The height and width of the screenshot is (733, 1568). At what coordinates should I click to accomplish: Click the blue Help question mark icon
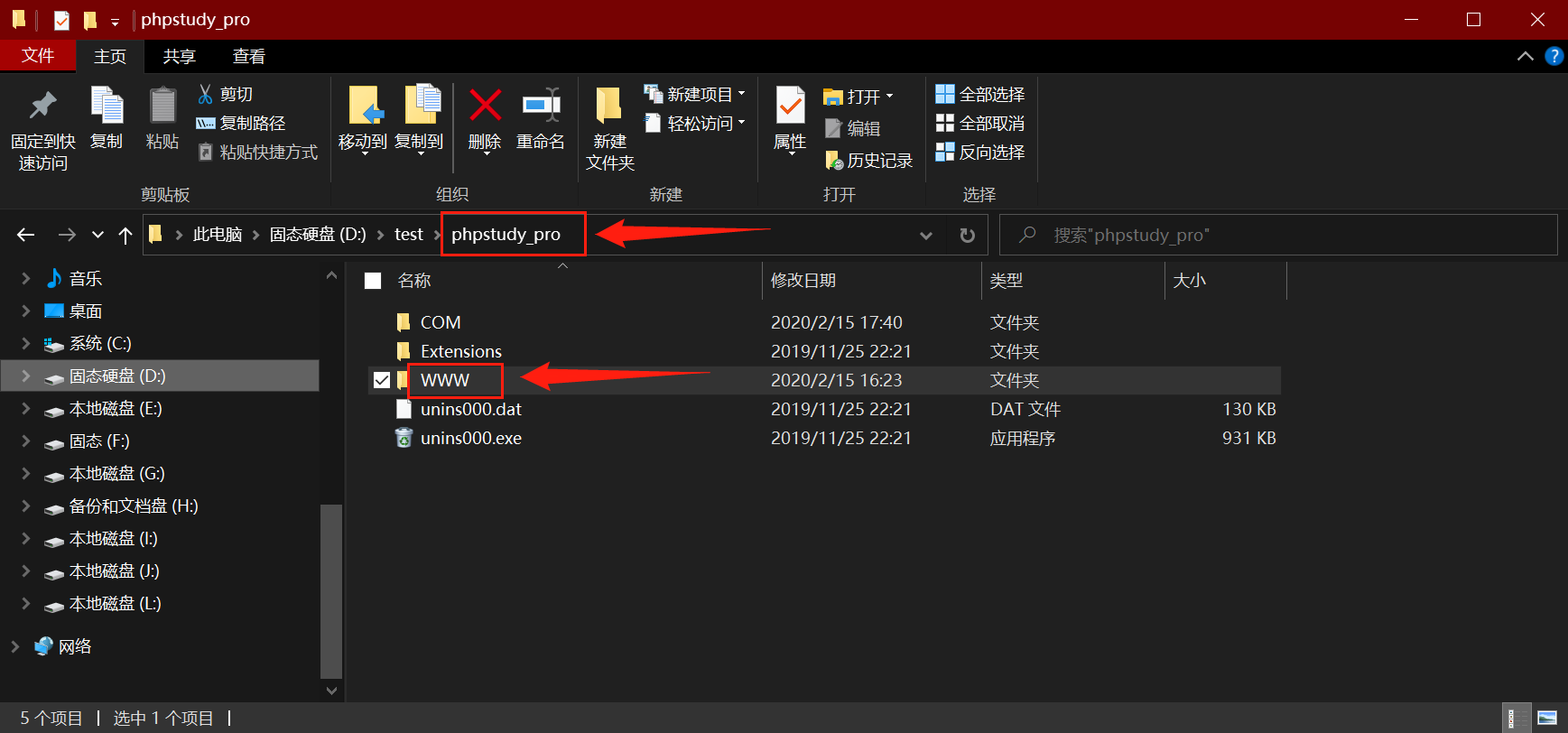click(1554, 56)
